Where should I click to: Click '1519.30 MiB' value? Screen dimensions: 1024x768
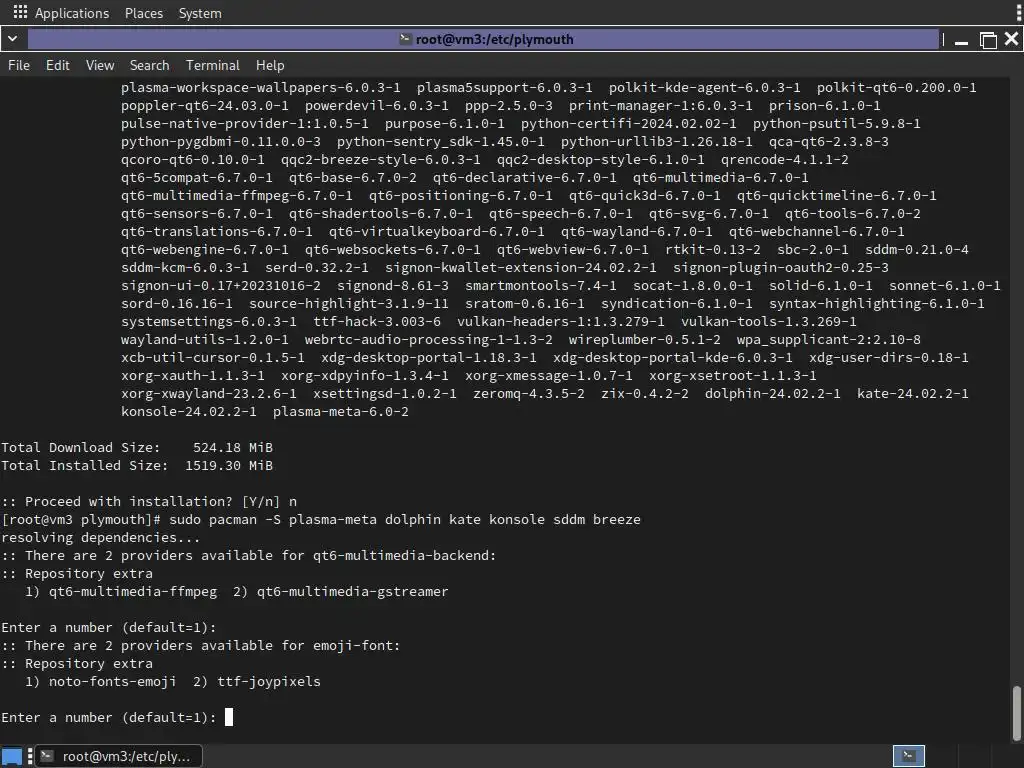click(x=229, y=466)
